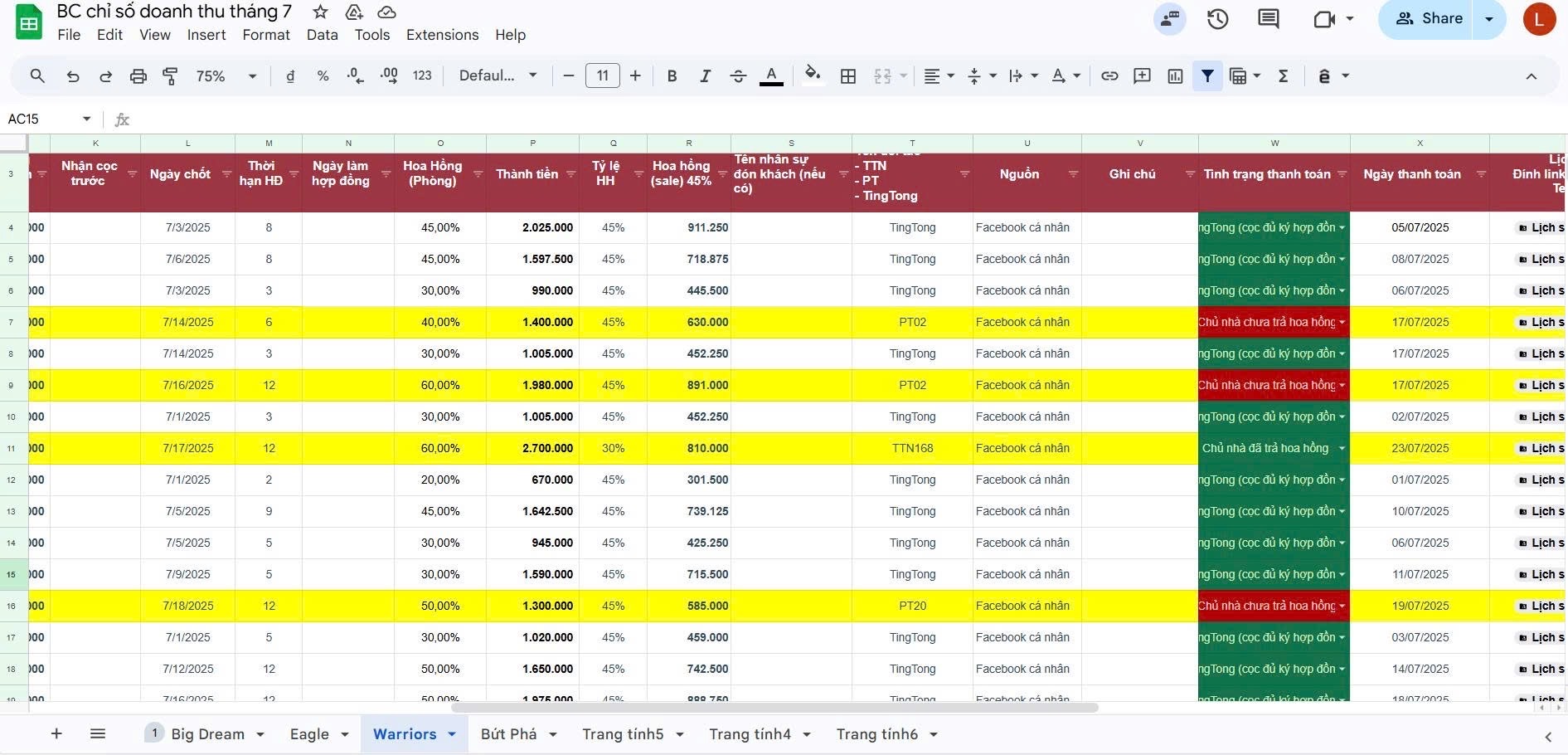The height and width of the screenshot is (755, 1568).
Task: Expand the font family dropdown
Action: (498, 76)
